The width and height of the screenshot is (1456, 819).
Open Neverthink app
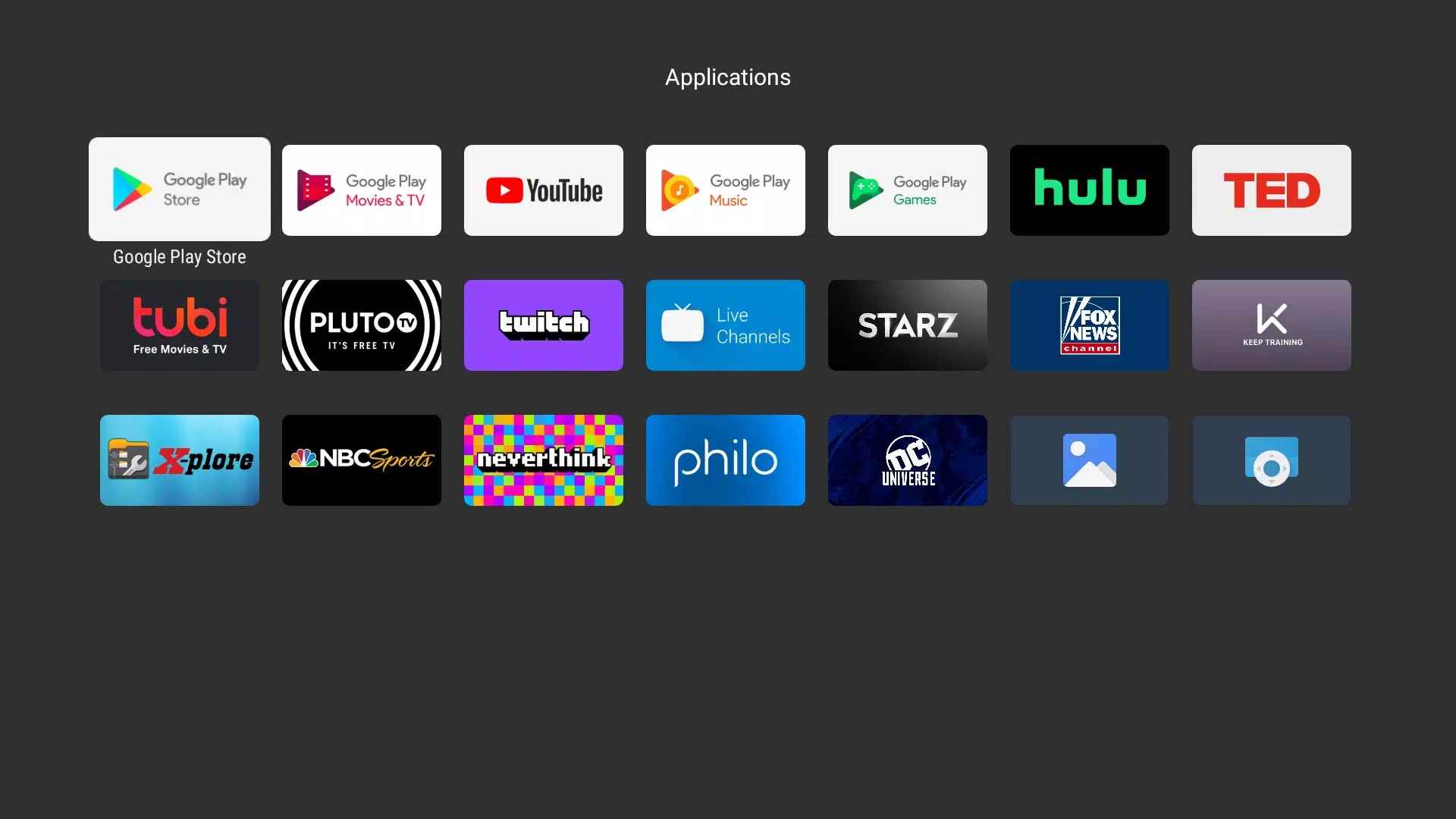click(x=543, y=460)
